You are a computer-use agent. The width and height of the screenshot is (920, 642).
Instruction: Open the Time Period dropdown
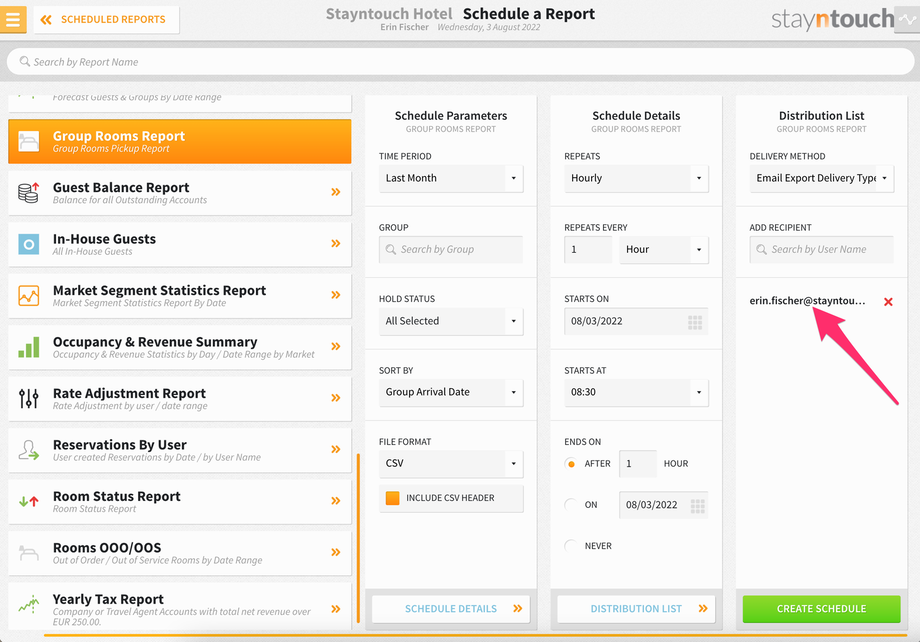click(x=451, y=178)
